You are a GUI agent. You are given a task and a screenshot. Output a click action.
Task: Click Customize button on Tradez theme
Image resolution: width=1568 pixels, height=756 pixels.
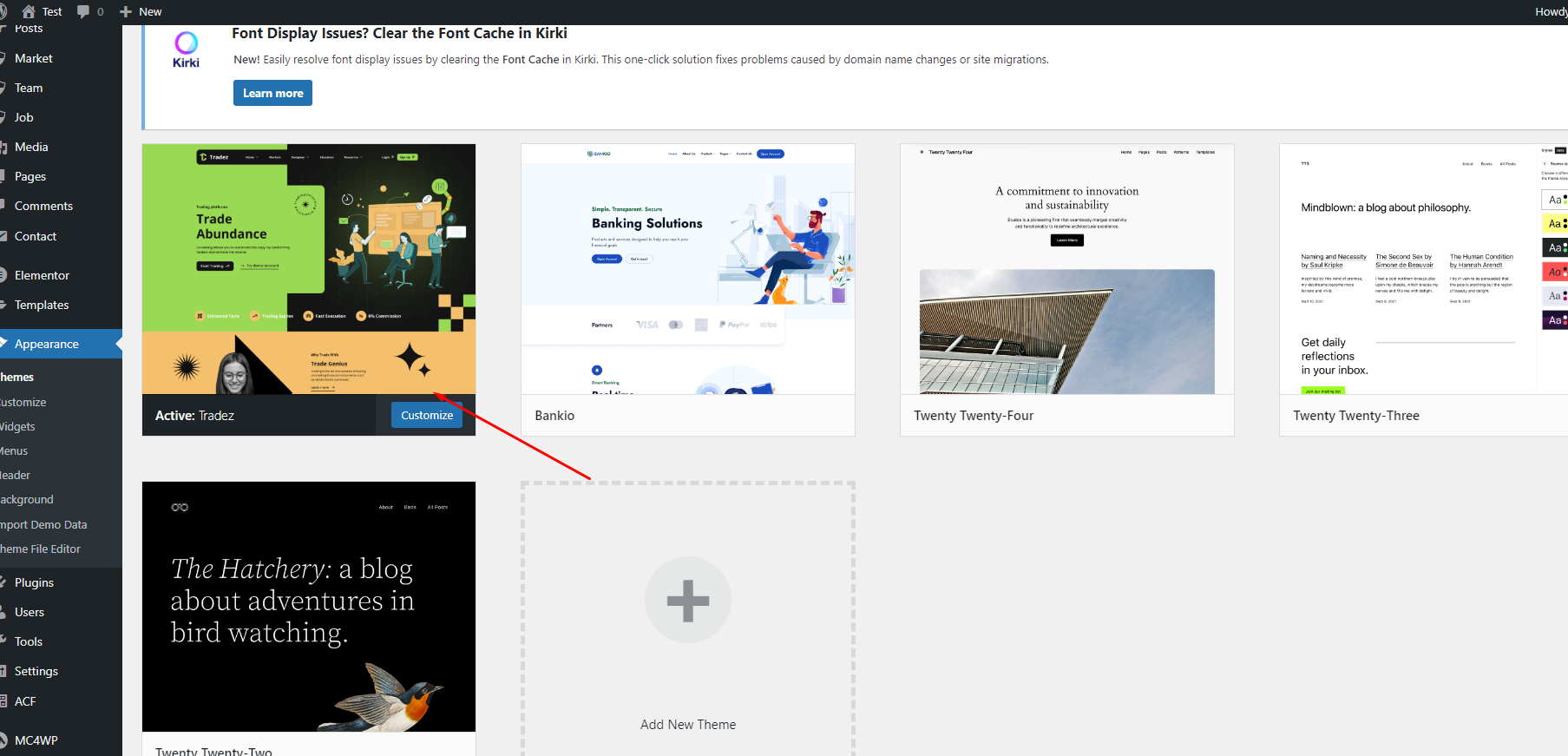coord(427,415)
